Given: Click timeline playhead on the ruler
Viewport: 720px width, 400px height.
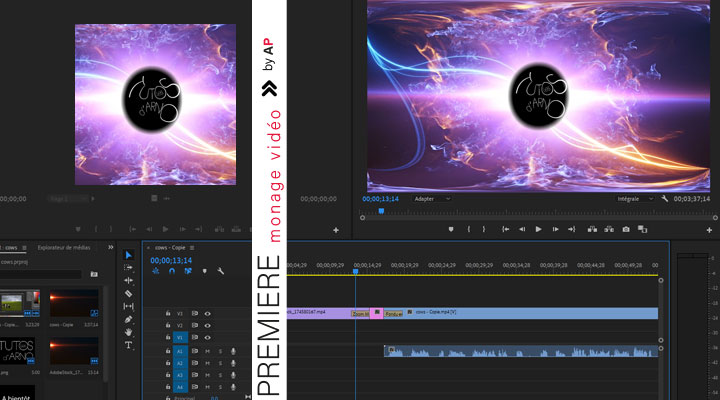Looking at the screenshot, I should point(355,271).
